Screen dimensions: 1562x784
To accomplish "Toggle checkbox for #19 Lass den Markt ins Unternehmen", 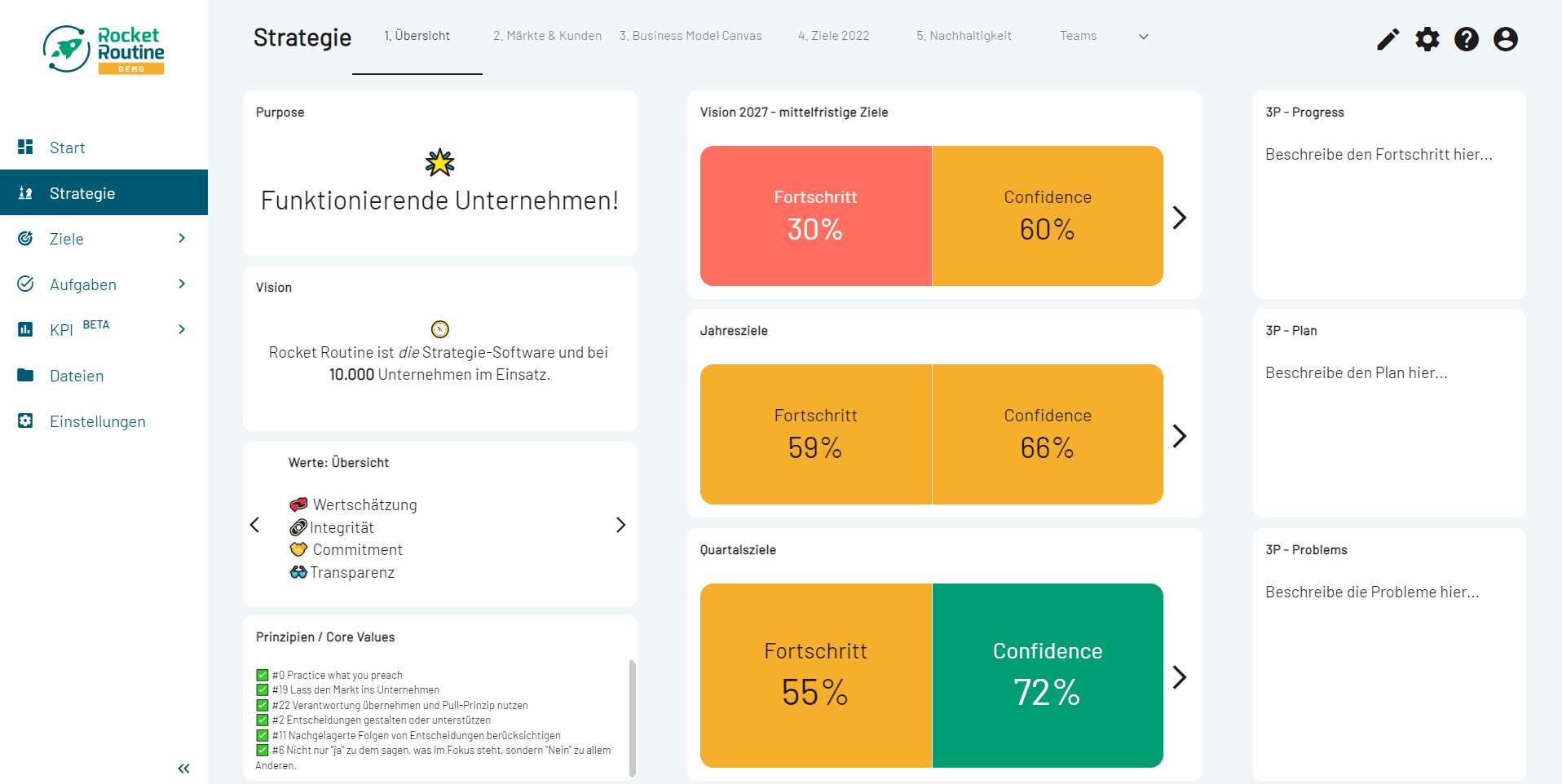I will pos(263,690).
